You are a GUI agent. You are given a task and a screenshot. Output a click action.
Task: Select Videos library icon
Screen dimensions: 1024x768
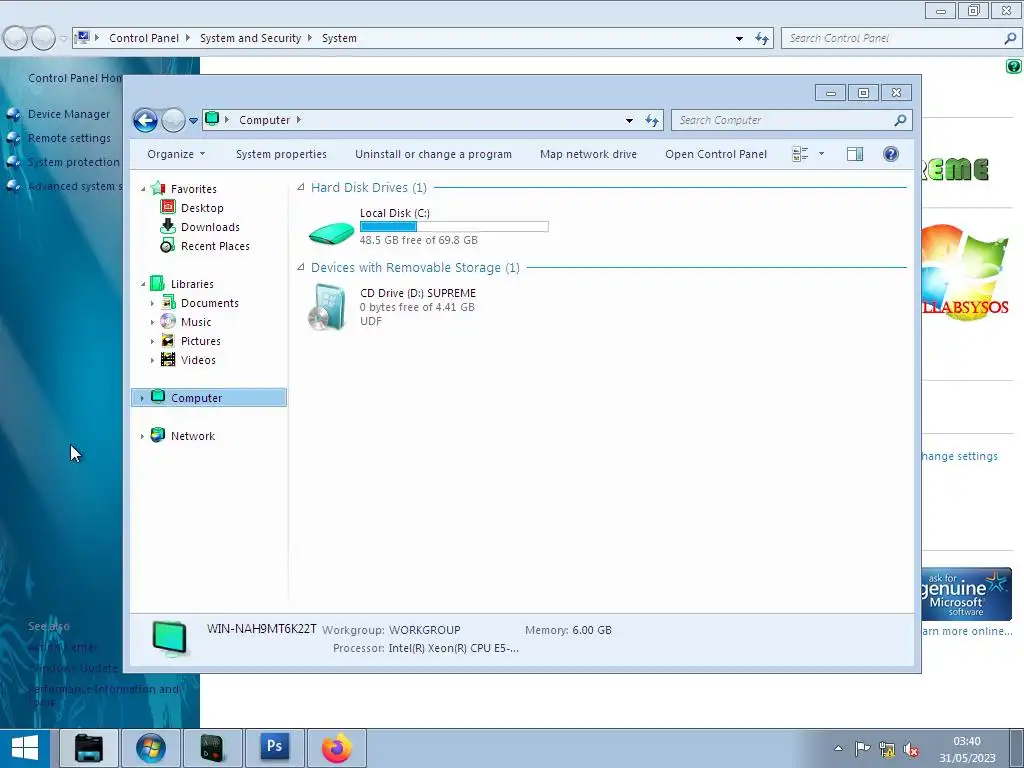point(168,359)
